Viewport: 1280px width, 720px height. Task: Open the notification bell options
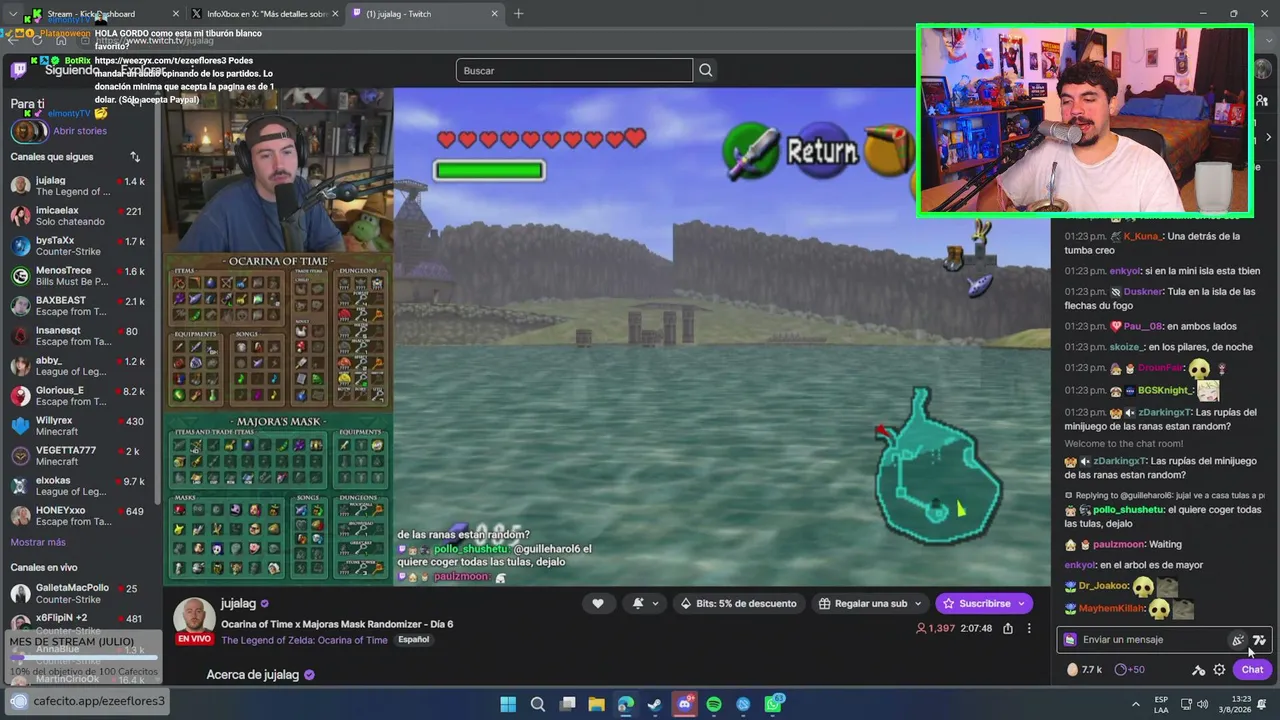(645, 603)
